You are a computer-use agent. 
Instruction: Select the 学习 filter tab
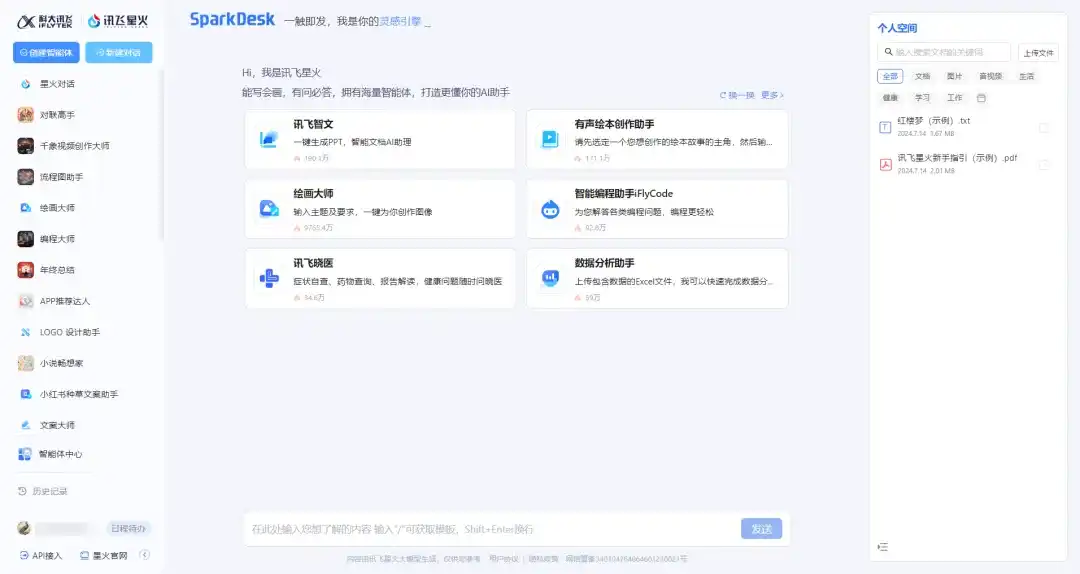[x=922, y=98]
